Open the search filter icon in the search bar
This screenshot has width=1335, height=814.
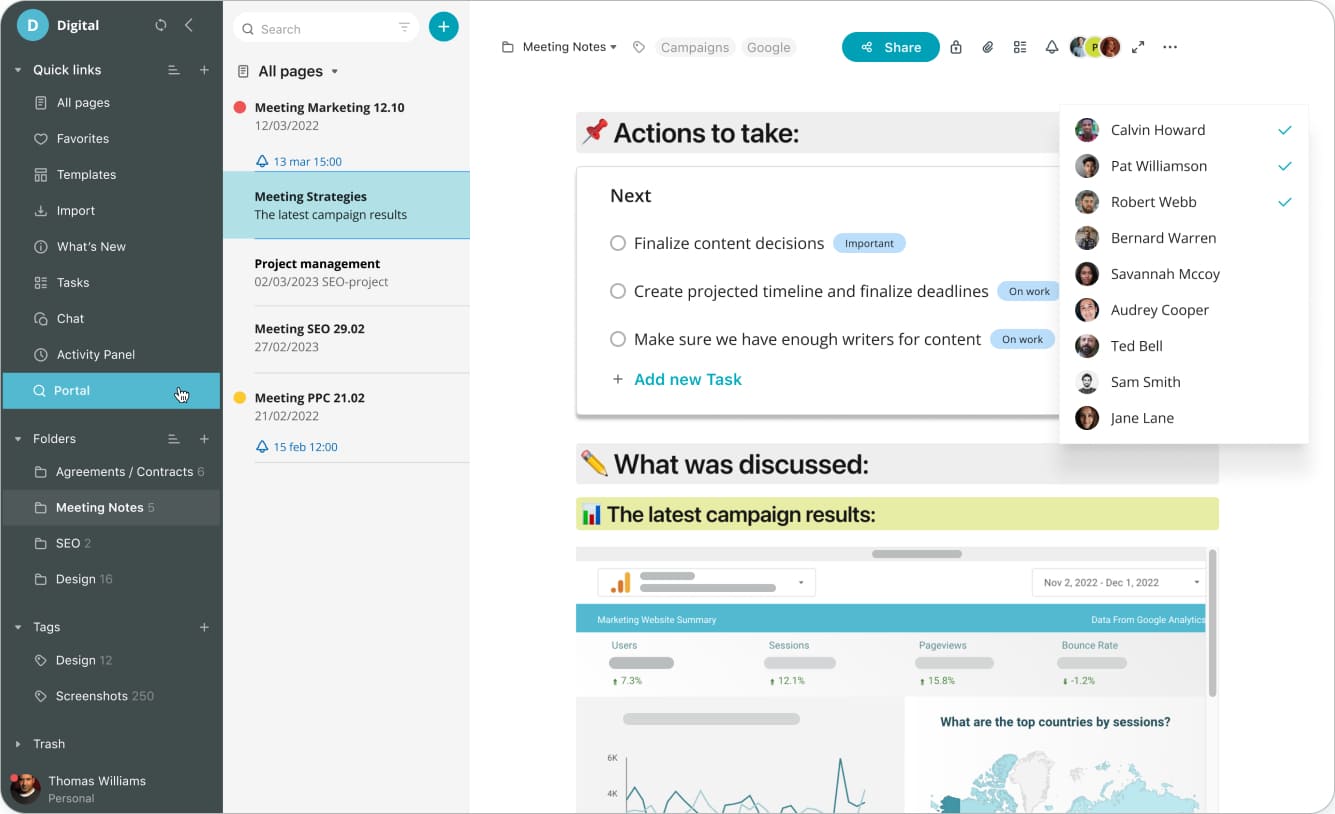[406, 28]
